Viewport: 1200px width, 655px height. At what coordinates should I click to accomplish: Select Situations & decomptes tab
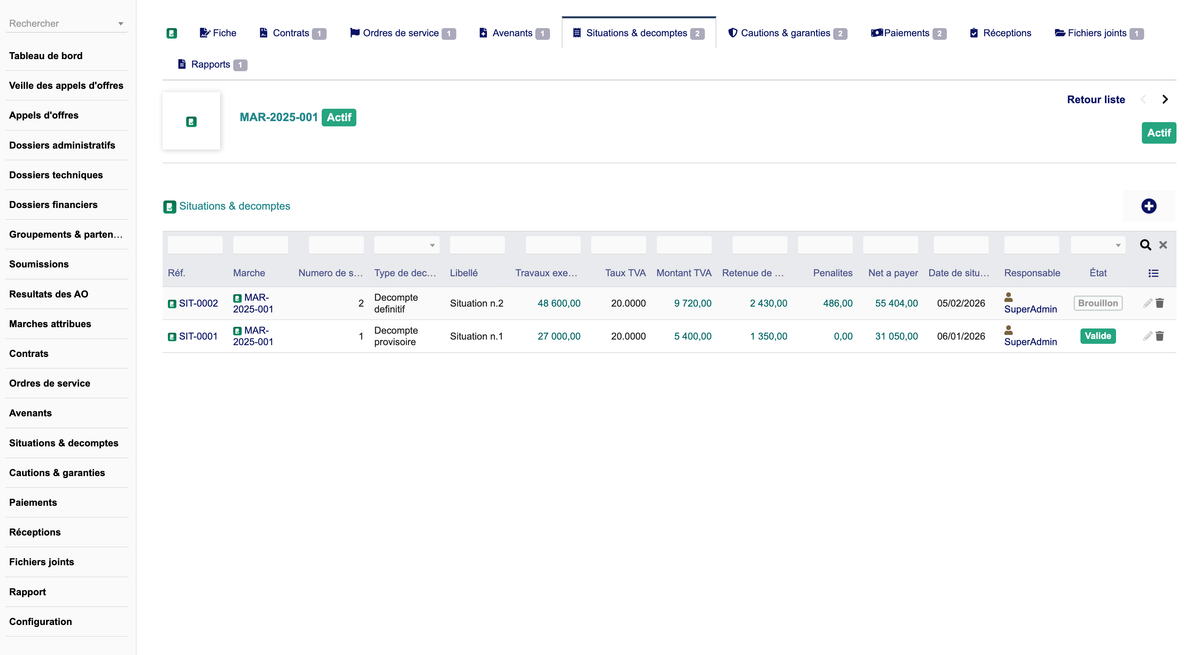coord(638,33)
